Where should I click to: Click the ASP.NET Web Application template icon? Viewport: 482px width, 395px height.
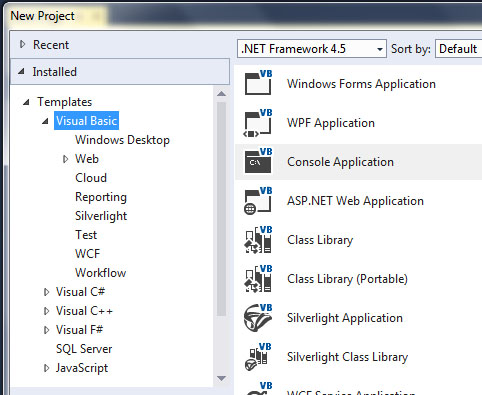[258, 201]
